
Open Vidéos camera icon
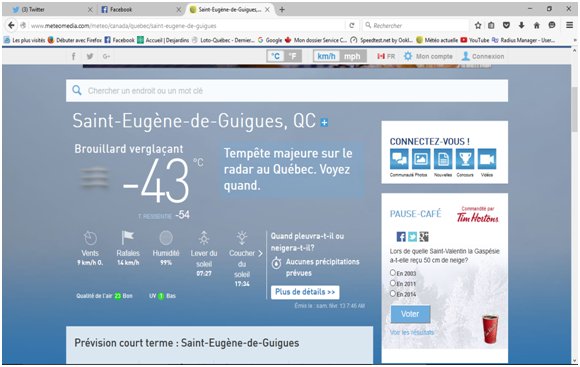coord(487,159)
